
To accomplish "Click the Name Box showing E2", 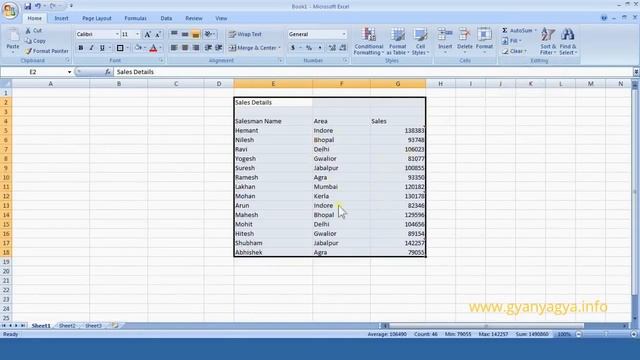I will (x=33, y=72).
